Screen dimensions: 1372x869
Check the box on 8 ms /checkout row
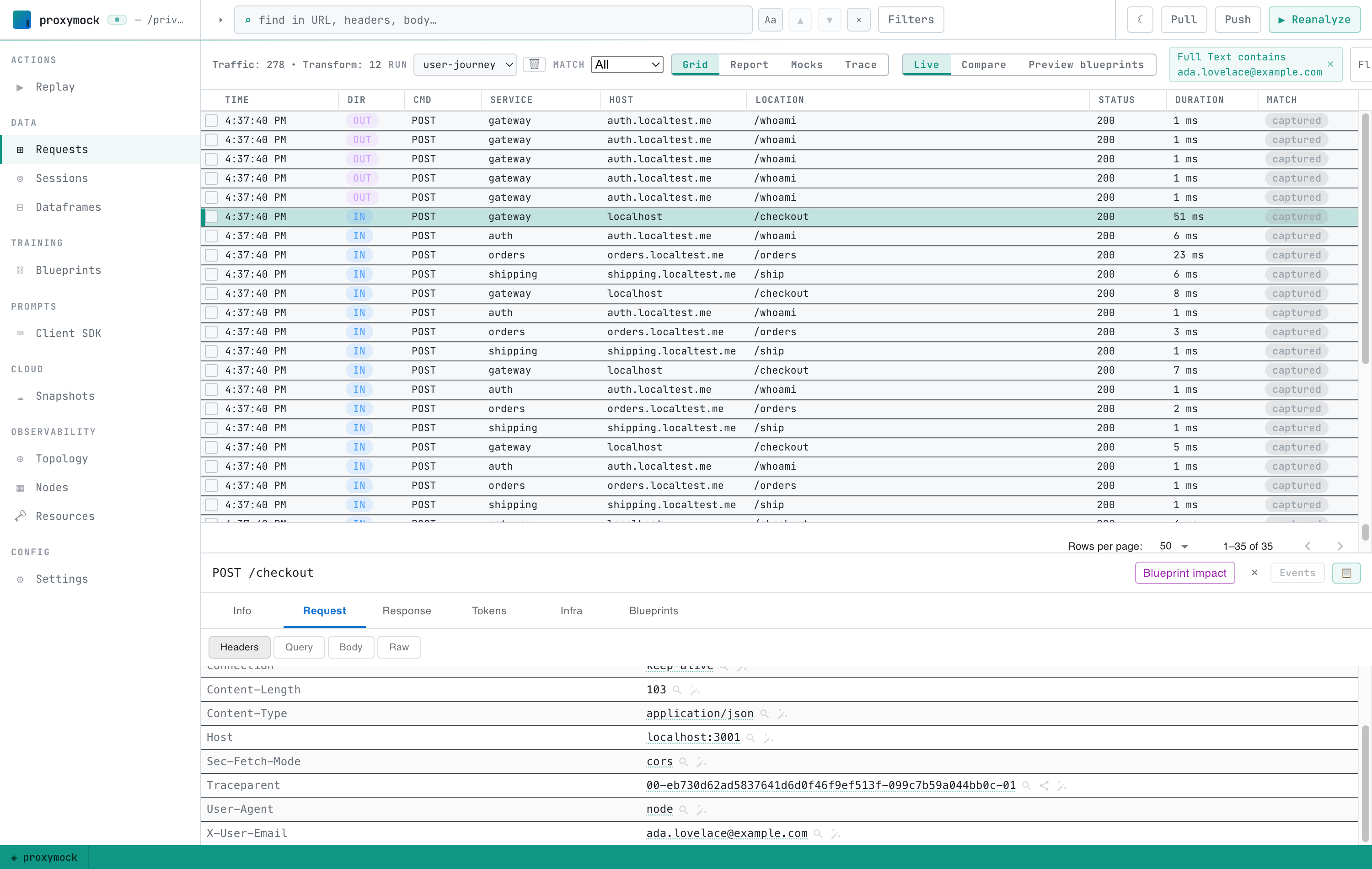point(211,294)
